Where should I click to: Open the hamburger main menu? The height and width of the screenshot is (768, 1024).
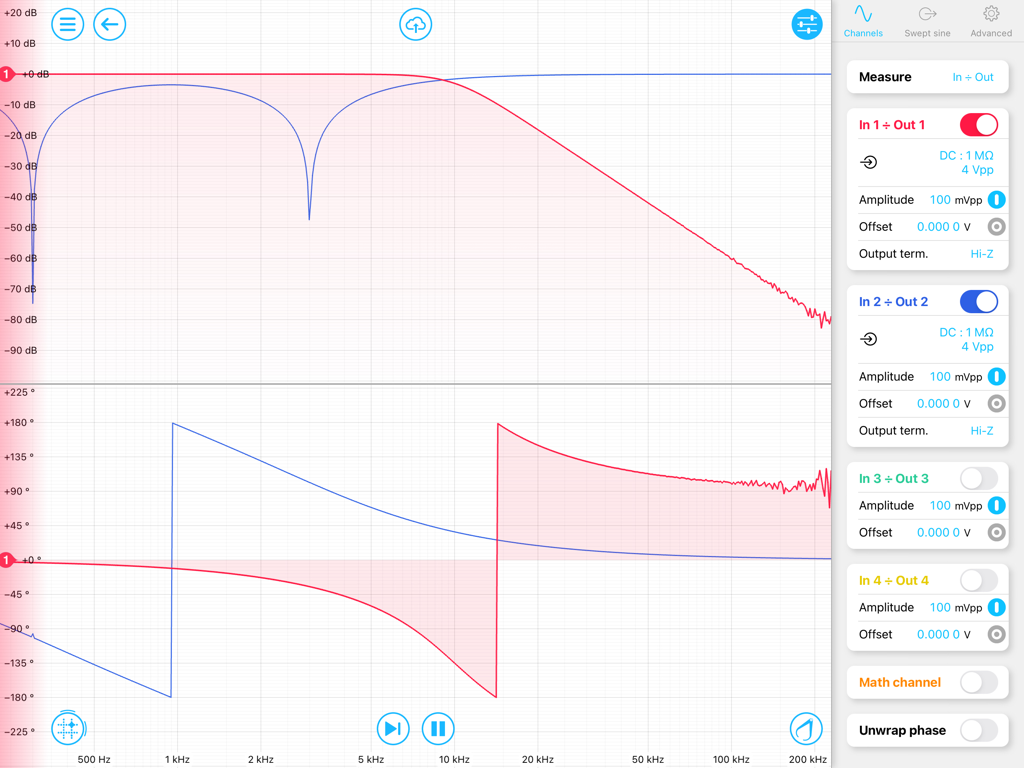click(x=67, y=24)
